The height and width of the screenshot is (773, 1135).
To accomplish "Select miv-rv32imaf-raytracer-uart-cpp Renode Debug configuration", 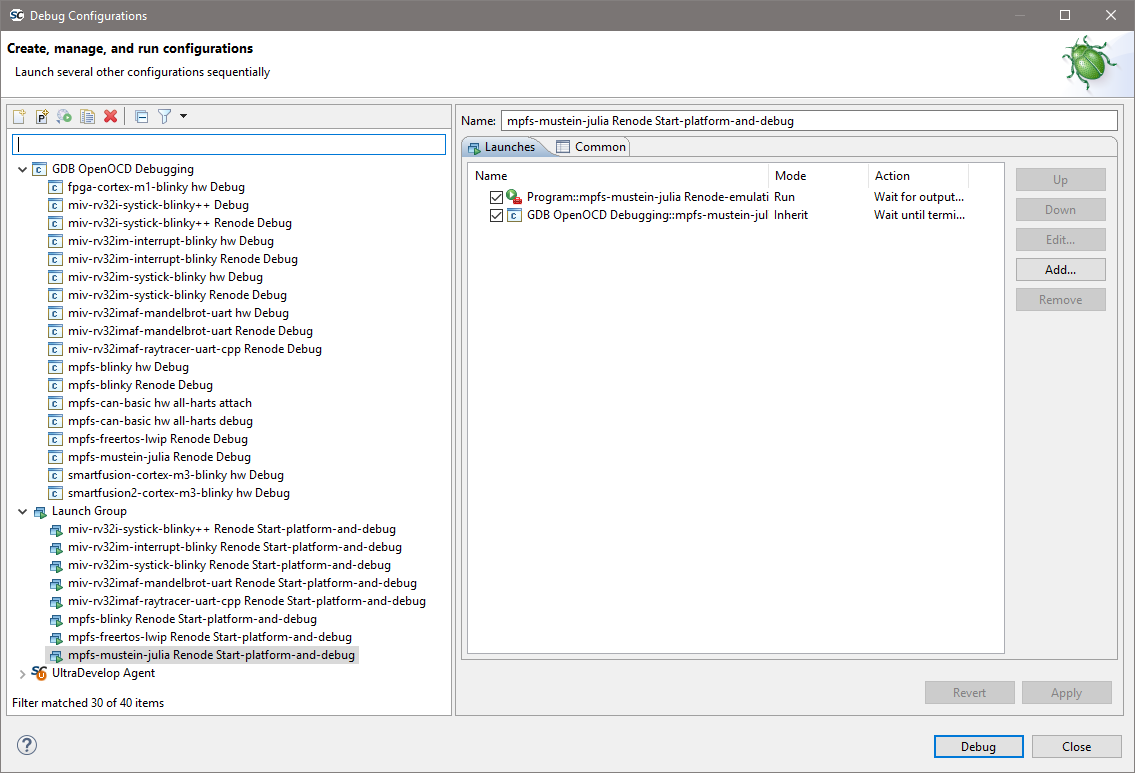I will [x=195, y=350].
